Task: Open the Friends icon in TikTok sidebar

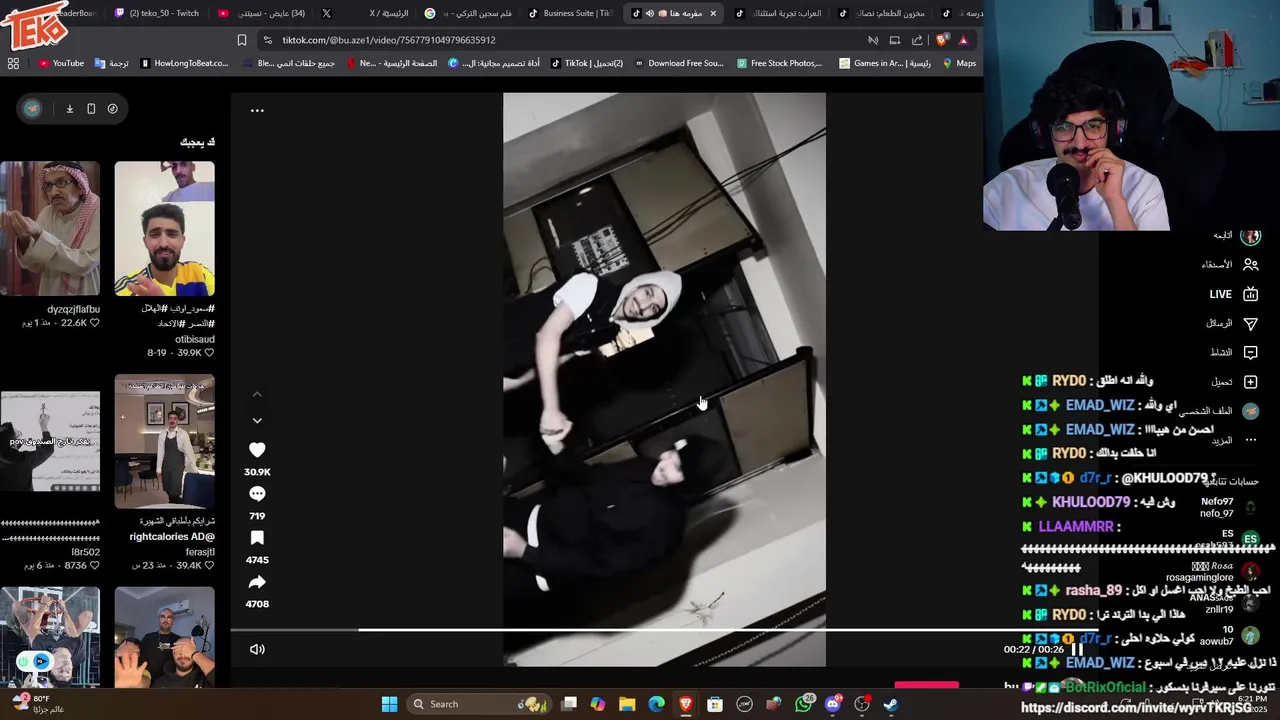Action: tap(1250, 265)
